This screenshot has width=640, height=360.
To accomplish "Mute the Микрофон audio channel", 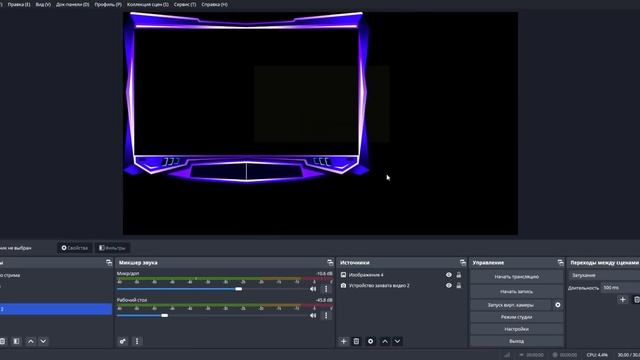I will click(x=313, y=289).
